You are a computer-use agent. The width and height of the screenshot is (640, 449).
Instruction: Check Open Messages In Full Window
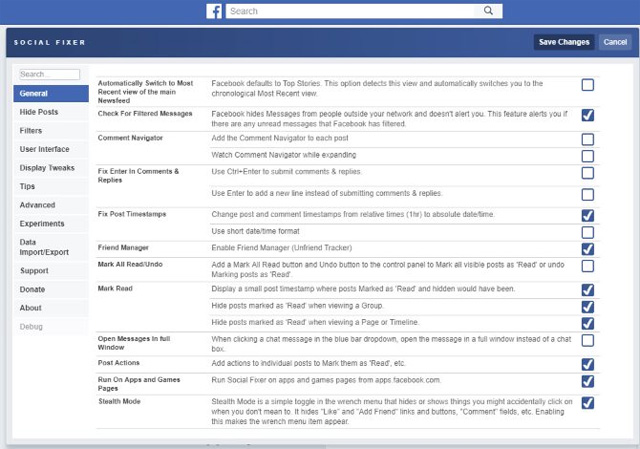pos(587,340)
